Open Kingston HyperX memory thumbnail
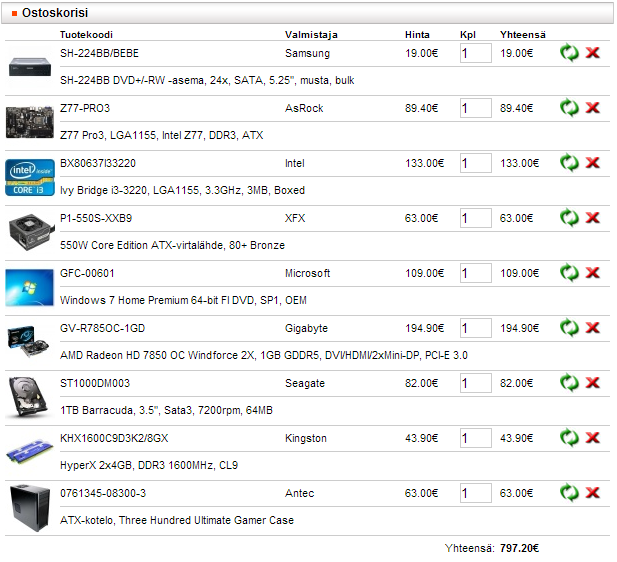 (x=30, y=450)
